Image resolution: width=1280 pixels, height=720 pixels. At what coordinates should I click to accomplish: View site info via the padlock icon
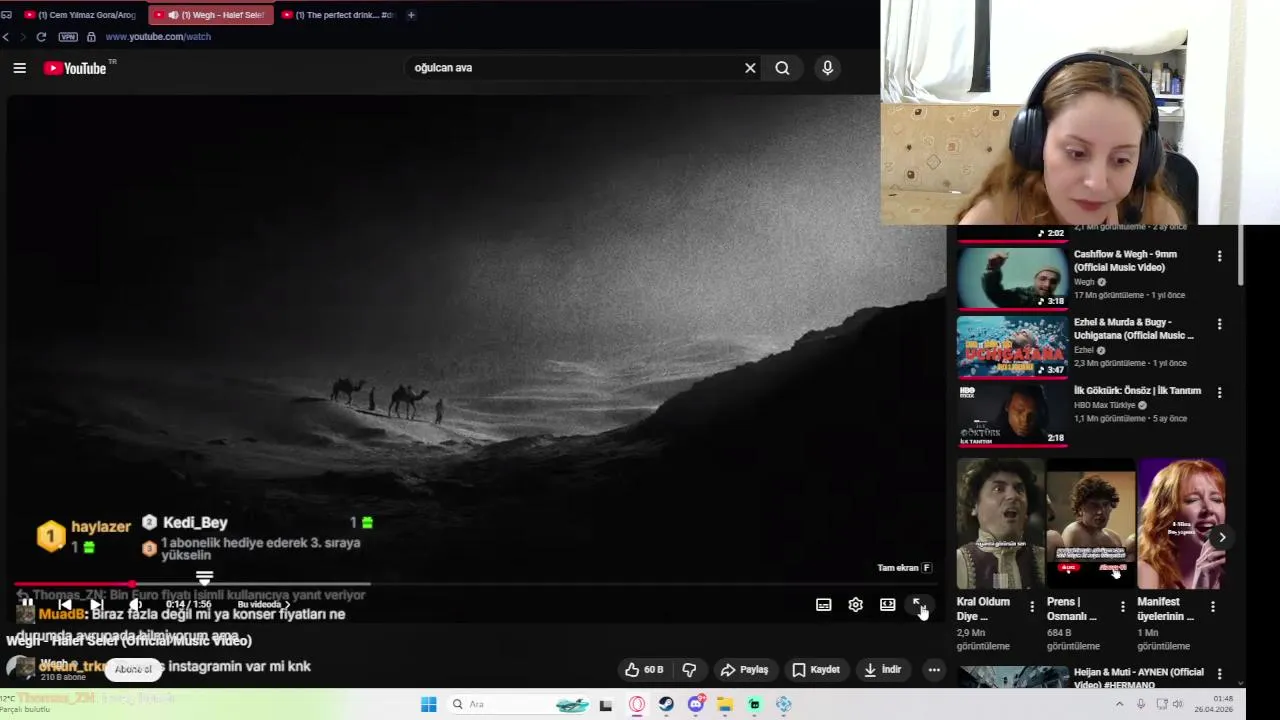(91, 37)
